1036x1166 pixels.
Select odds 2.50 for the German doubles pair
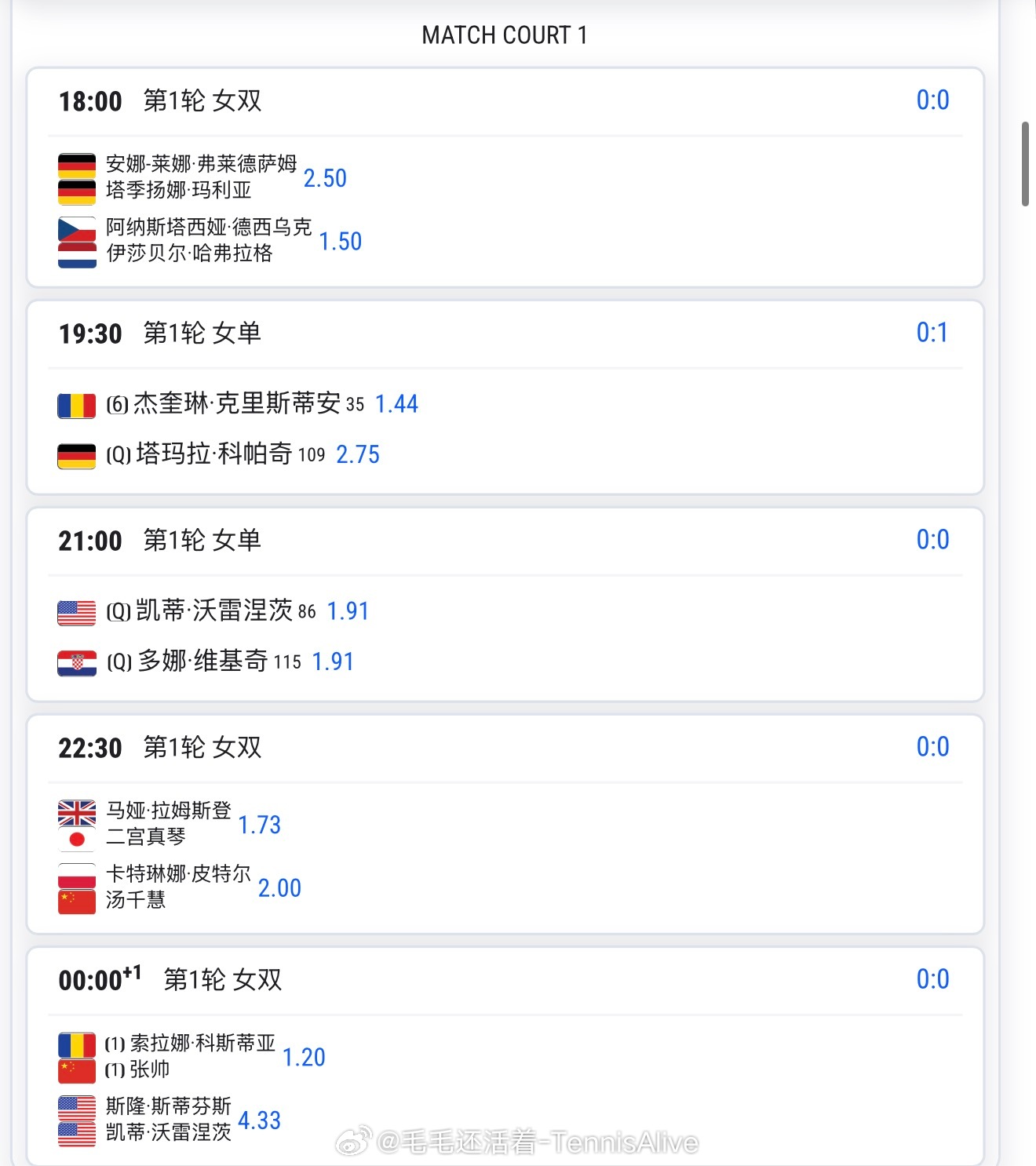pyautogui.click(x=325, y=178)
